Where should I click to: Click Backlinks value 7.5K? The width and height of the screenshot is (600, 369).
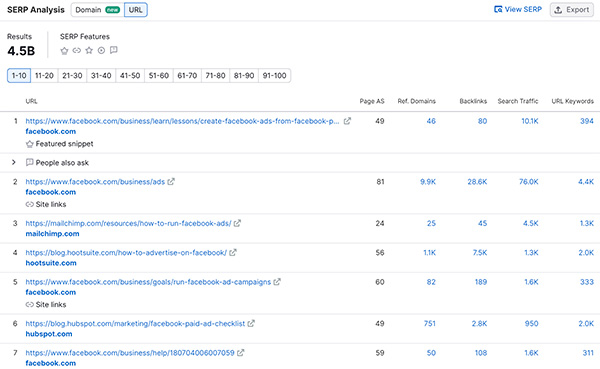pos(480,253)
